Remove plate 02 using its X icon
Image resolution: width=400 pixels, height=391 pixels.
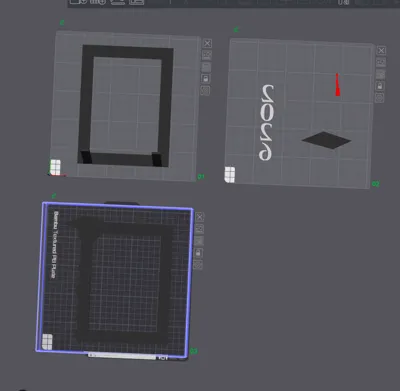pyautogui.click(x=381, y=50)
